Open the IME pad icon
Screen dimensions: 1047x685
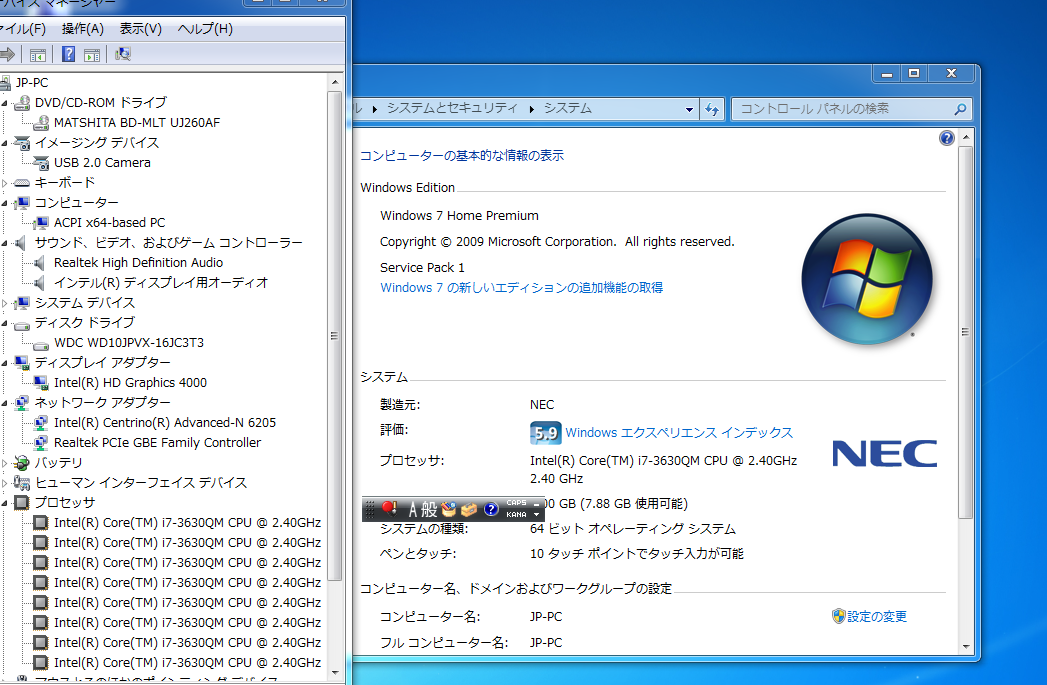[448, 509]
